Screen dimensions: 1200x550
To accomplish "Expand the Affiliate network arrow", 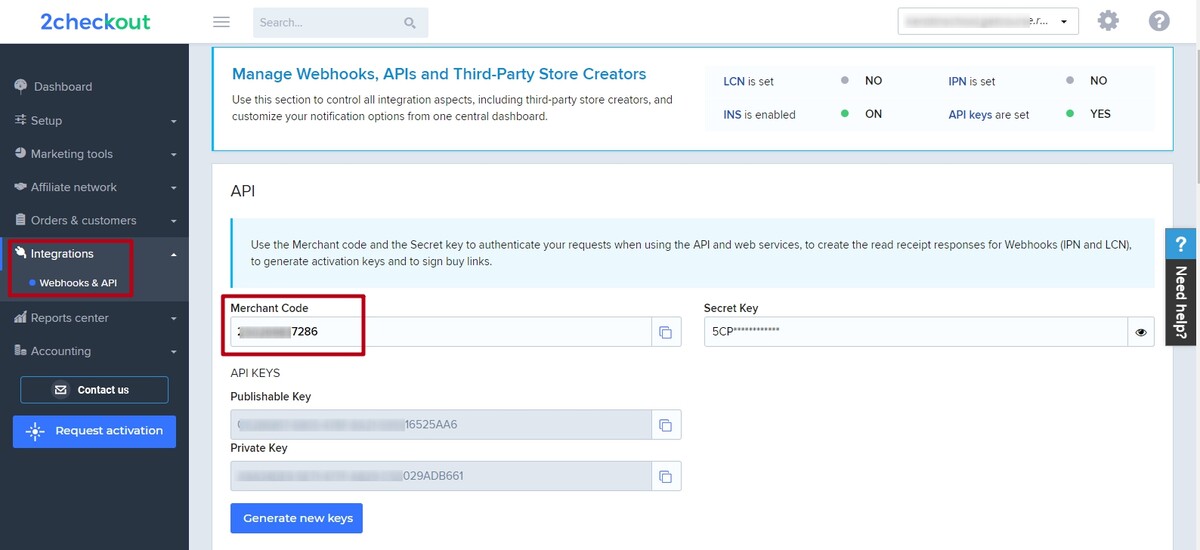I will click(x=173, y=188).
